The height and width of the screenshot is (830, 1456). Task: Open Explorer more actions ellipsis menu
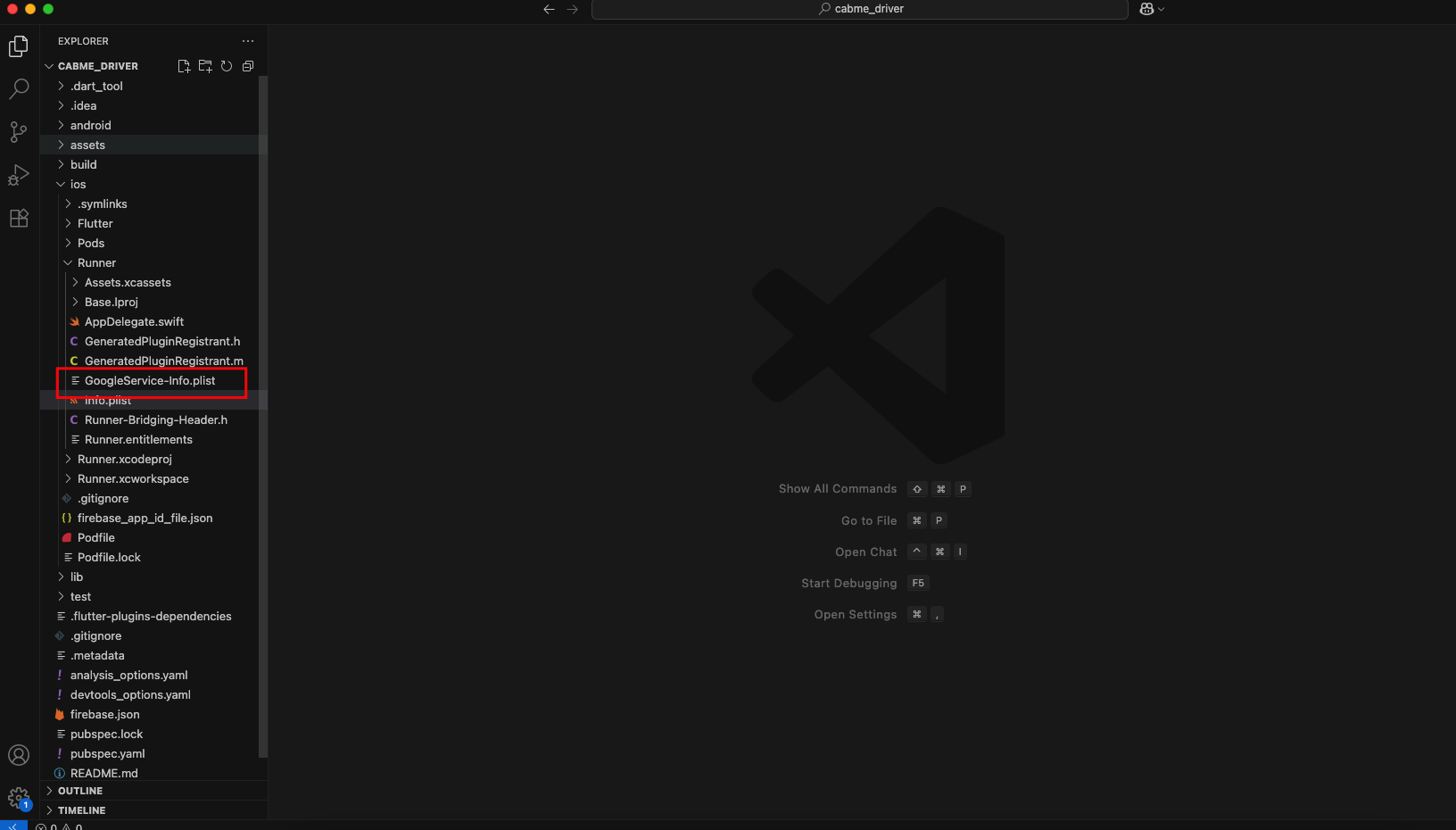pyautogui.click(x=248, y=41)
